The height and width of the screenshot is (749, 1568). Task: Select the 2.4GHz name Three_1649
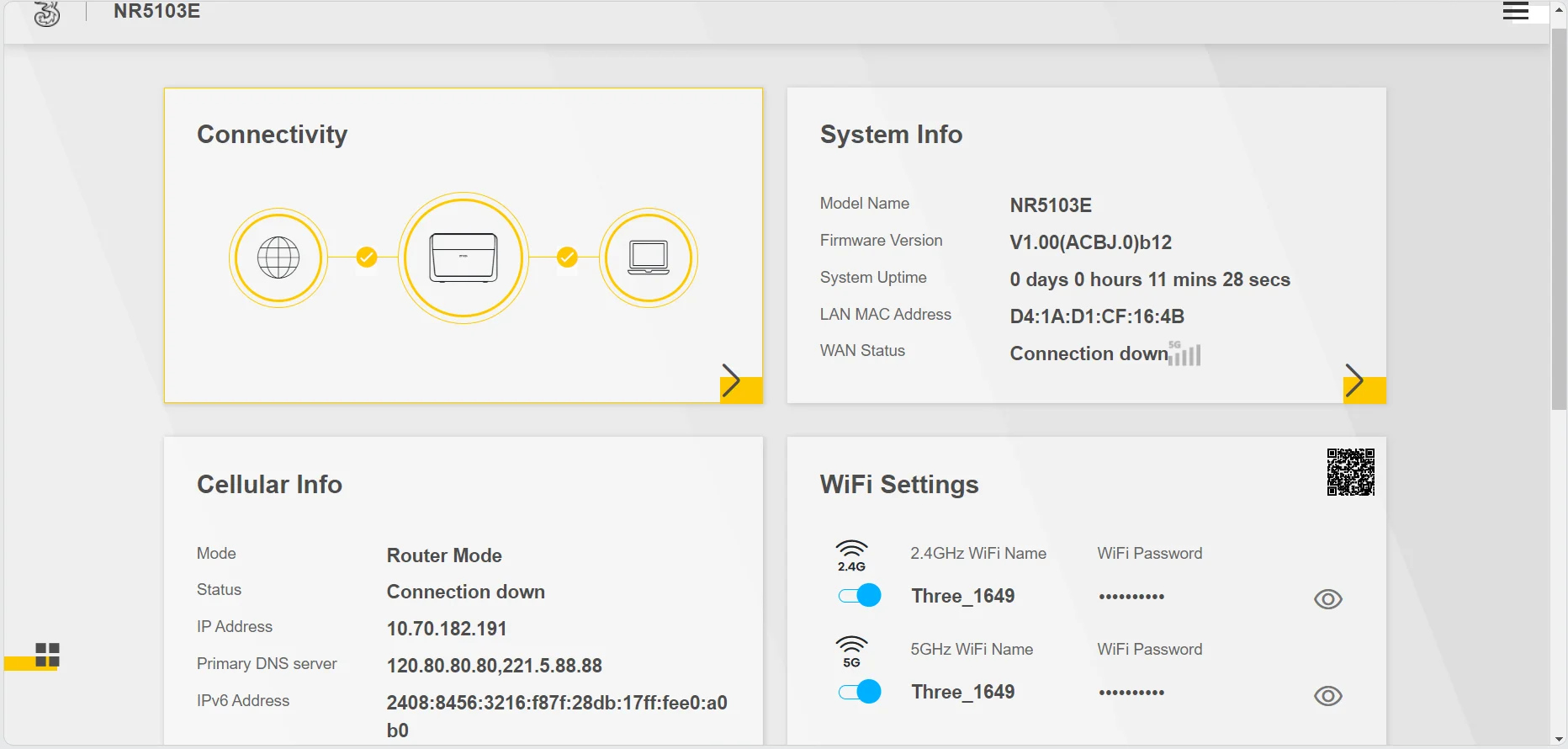[963, 596]
